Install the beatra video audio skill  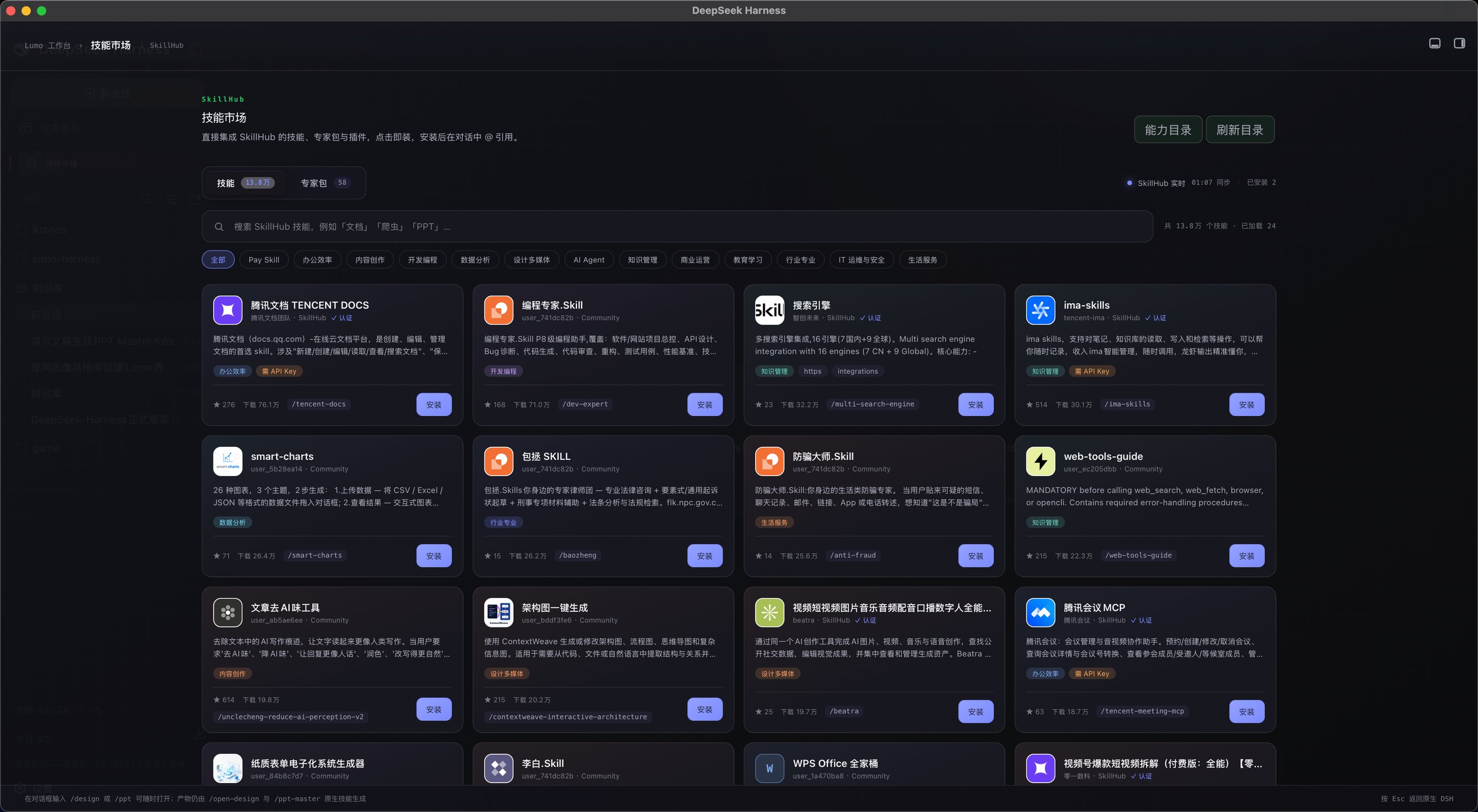tap(976, 711)
